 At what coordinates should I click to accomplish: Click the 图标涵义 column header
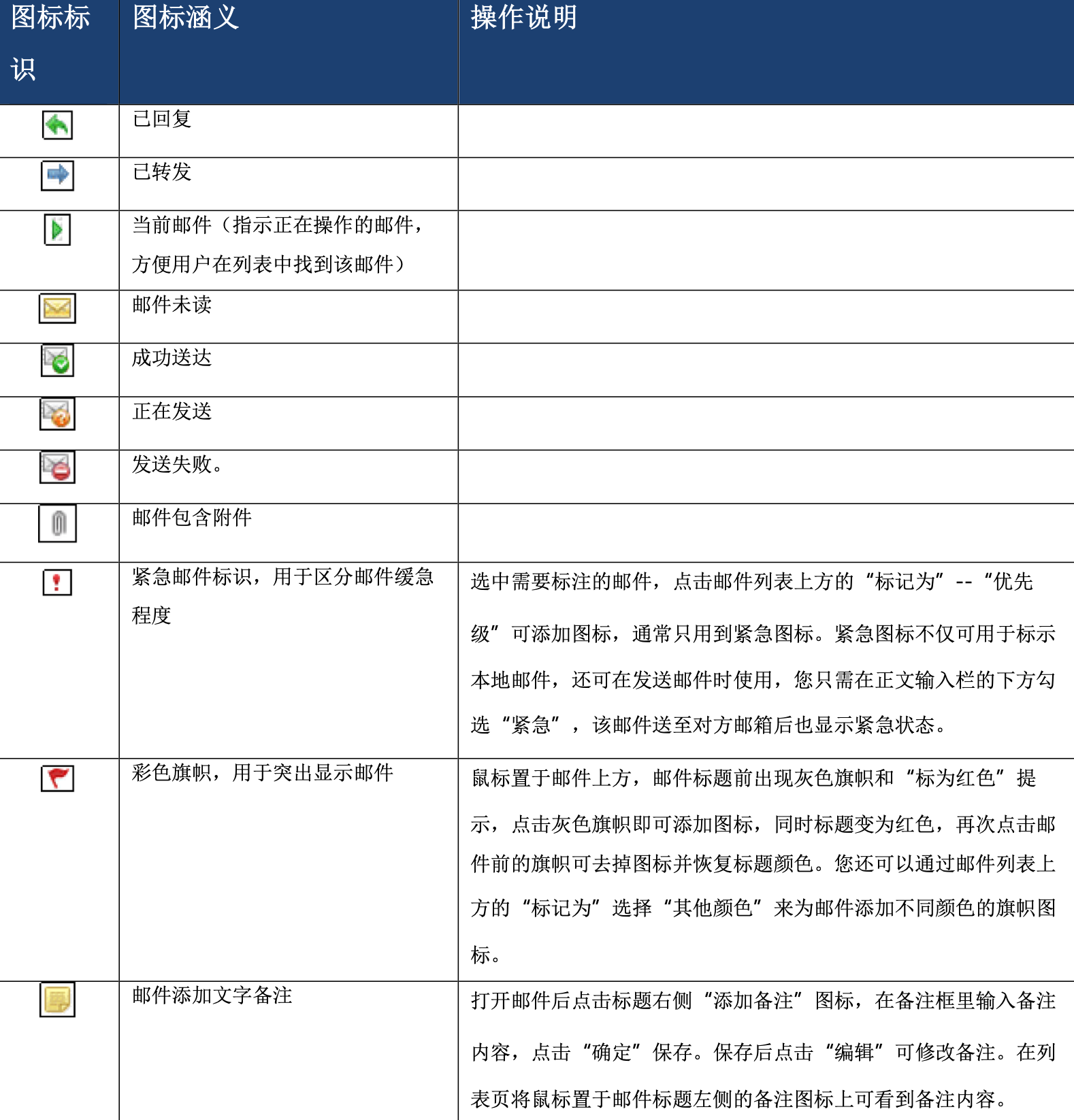pyautogui.click(x=186, y=18)
